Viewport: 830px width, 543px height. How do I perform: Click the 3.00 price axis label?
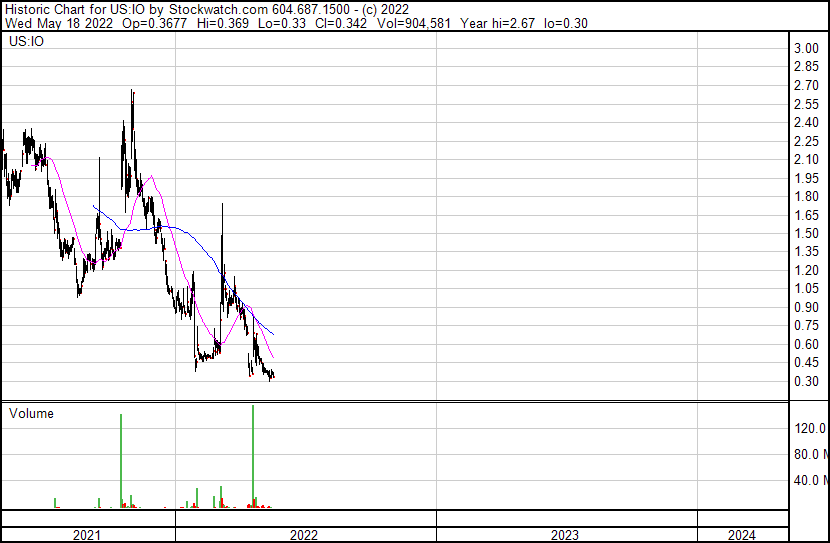[x=807, y=48]
